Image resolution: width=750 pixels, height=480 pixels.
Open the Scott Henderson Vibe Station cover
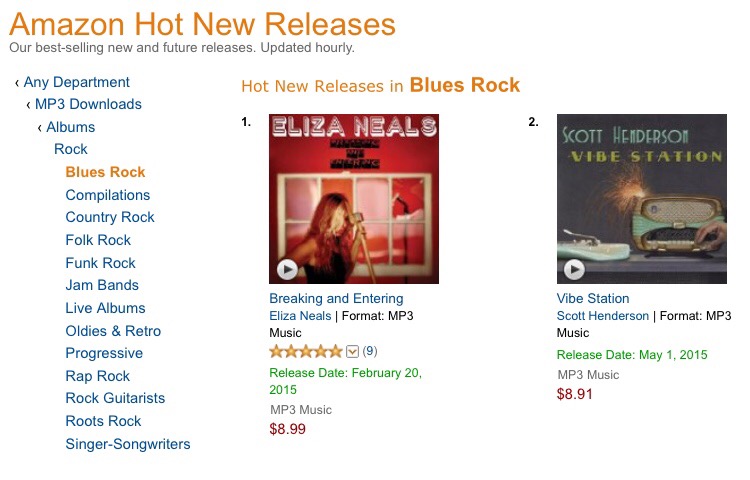642,199
